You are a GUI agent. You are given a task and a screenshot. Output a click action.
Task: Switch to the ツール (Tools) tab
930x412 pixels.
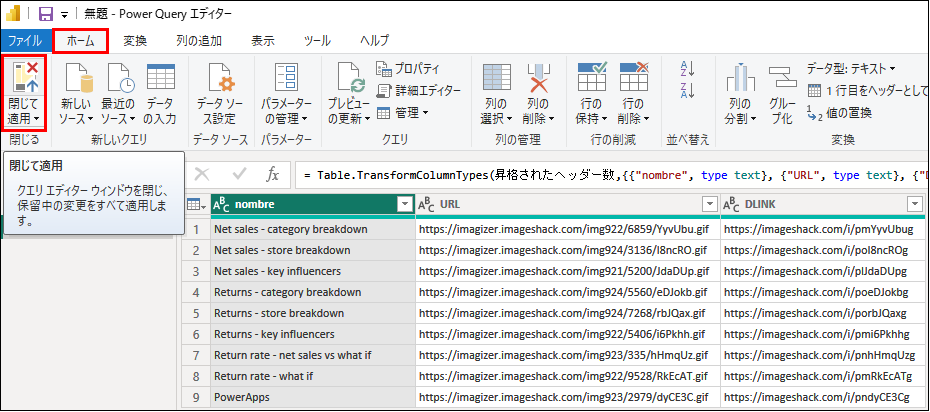pos(317,41)
